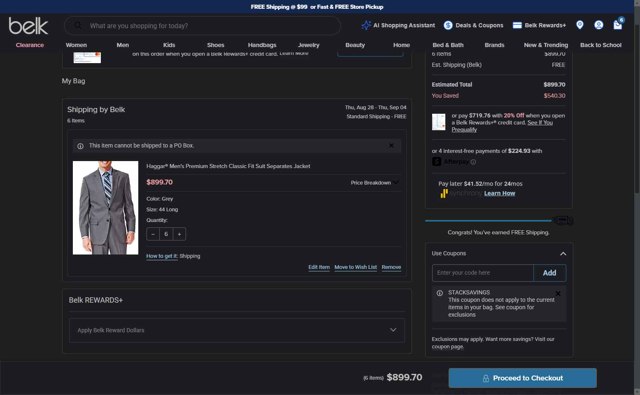Open Belk Rewards+ card link
This screenshot has width=640, height=395.
click(539, 25)
